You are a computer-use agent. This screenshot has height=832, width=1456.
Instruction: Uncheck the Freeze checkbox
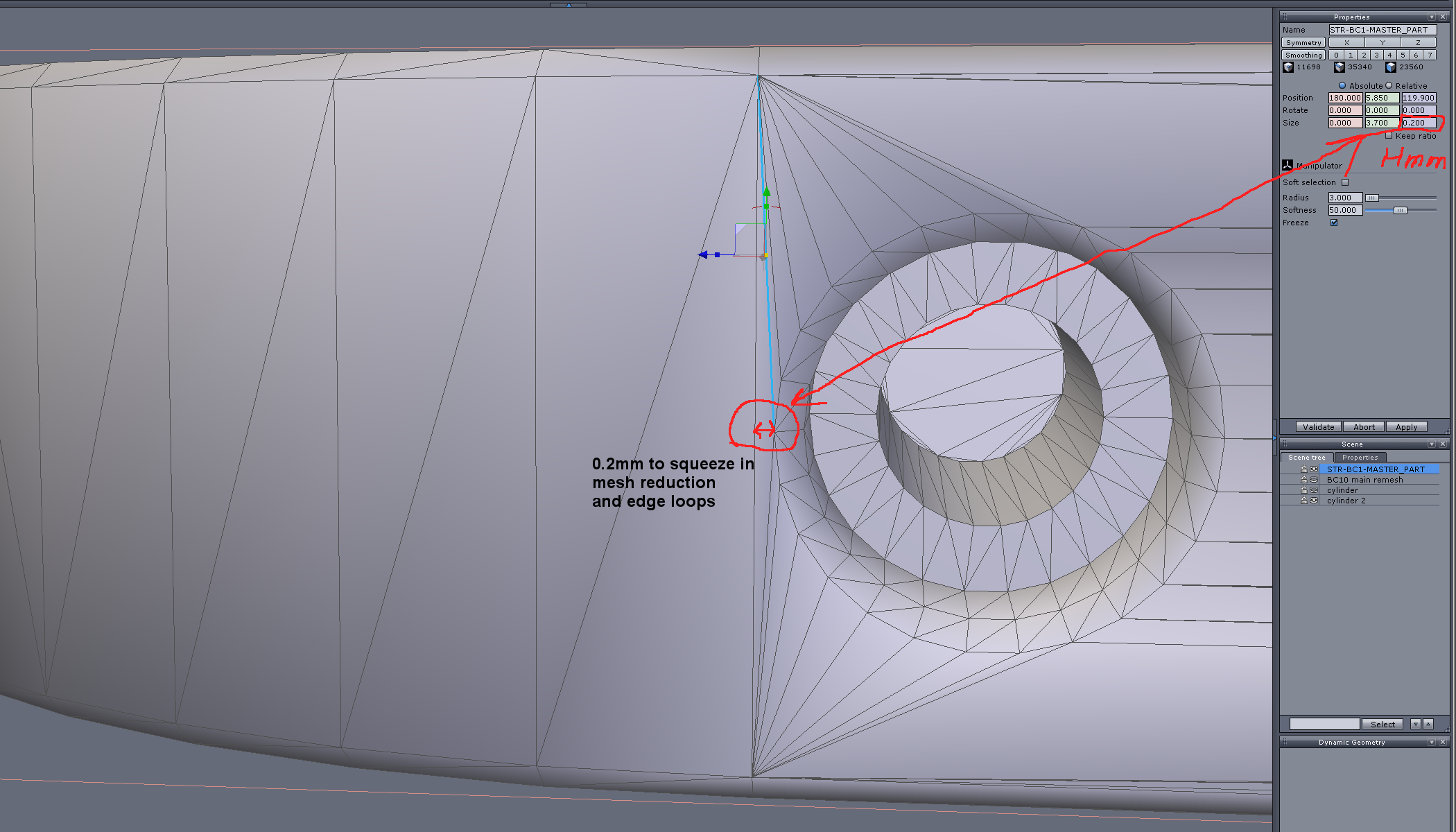tap(1334, 223)
